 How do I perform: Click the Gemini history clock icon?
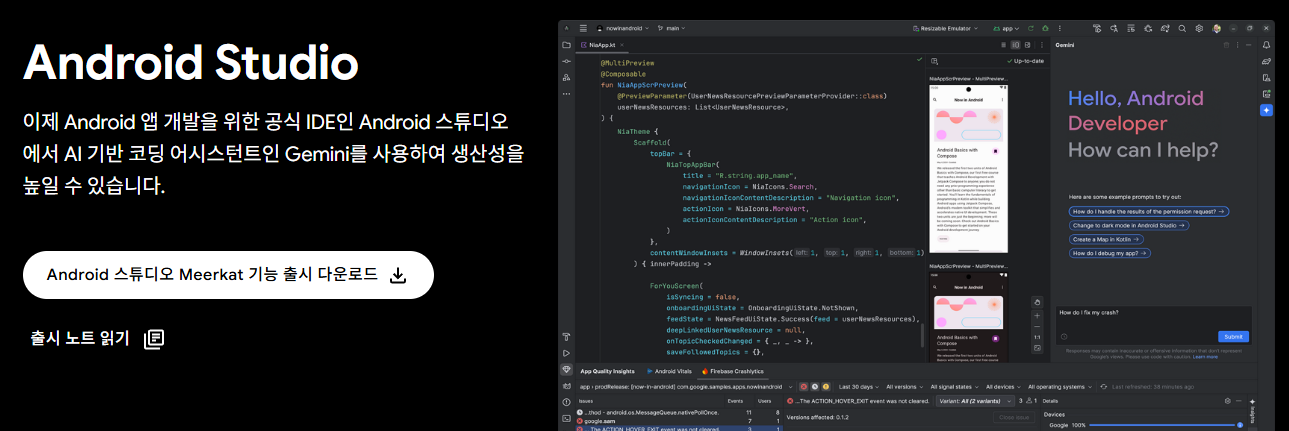[1064, 337]
